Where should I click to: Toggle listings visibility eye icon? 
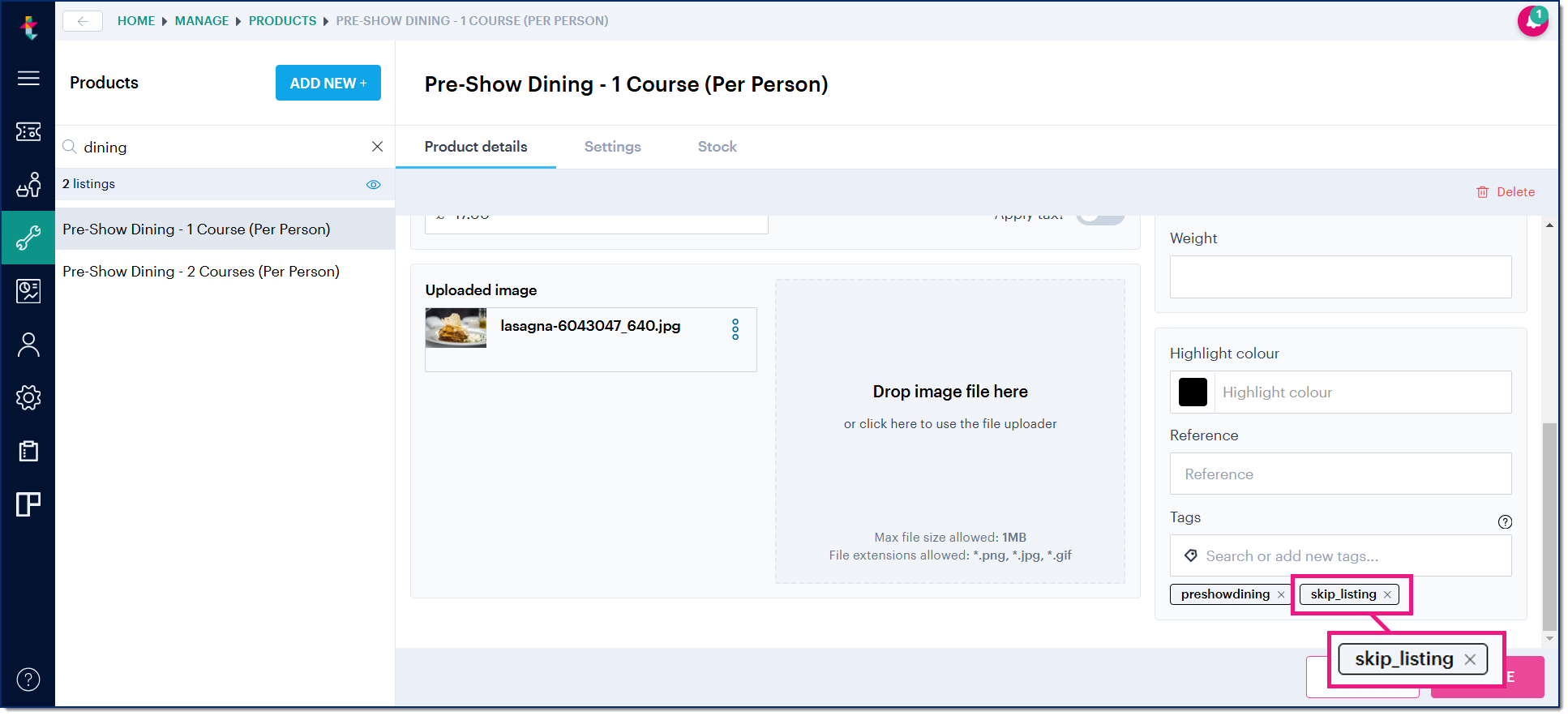click(x=373, y=185)
